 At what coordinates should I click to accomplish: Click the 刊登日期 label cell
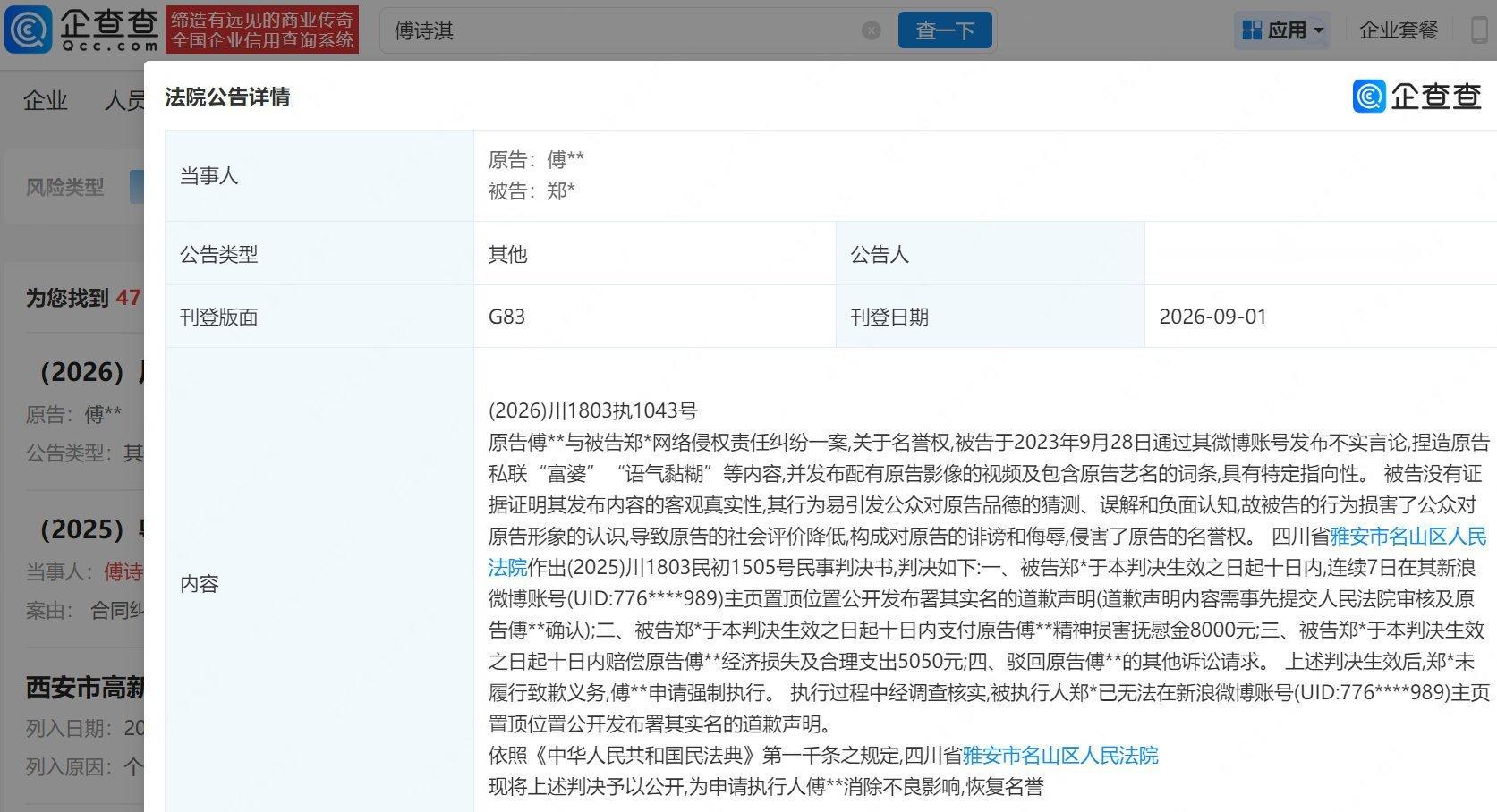pyautogui.click(x=991, y=317)
